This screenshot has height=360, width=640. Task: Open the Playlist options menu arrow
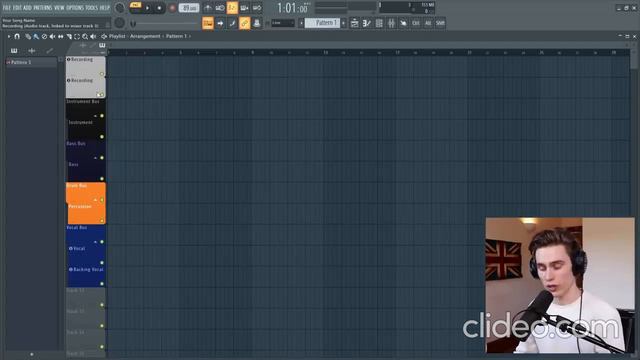coord(9,36)
